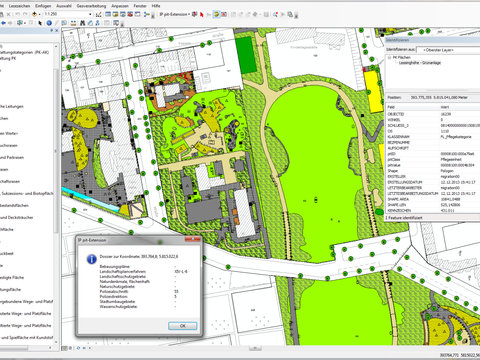Open the Python window icon
The height and width of the screenshot is (360, 480).
pos(137,14)
